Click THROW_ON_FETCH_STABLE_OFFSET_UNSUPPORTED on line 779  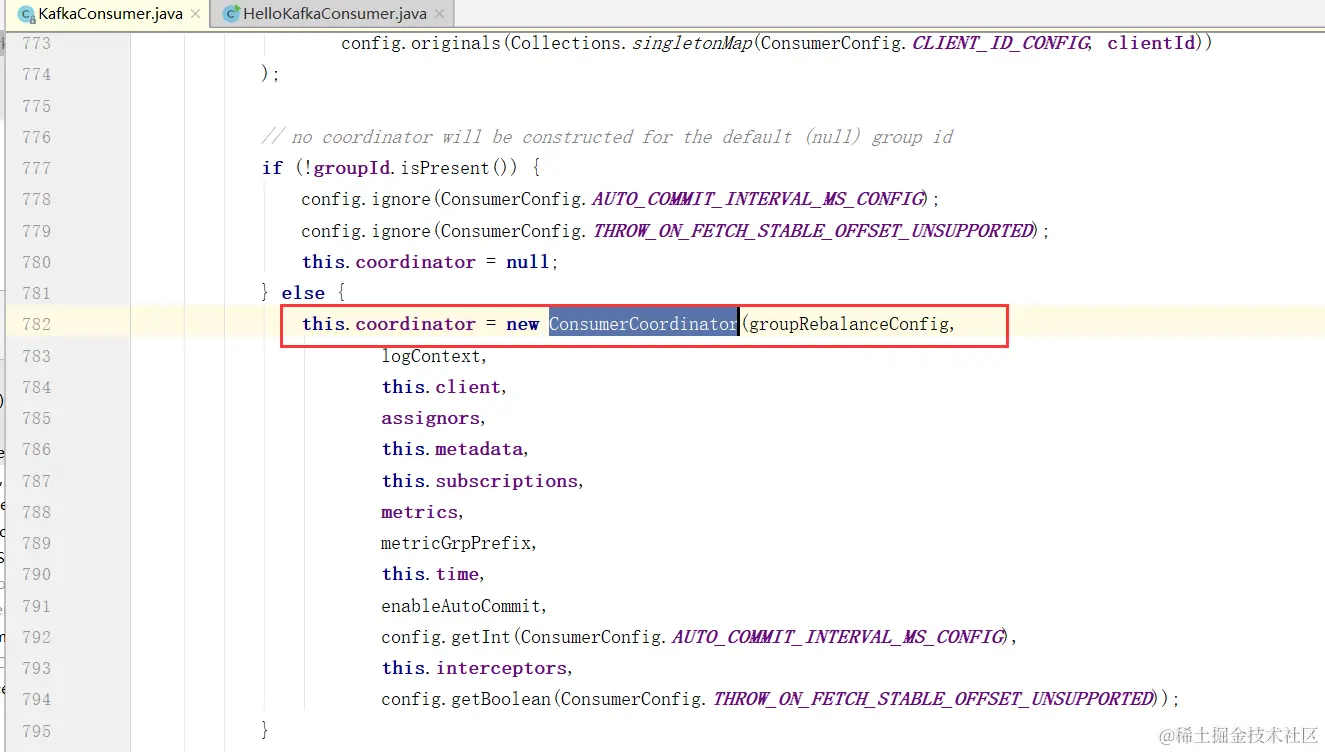click(812, 231)
